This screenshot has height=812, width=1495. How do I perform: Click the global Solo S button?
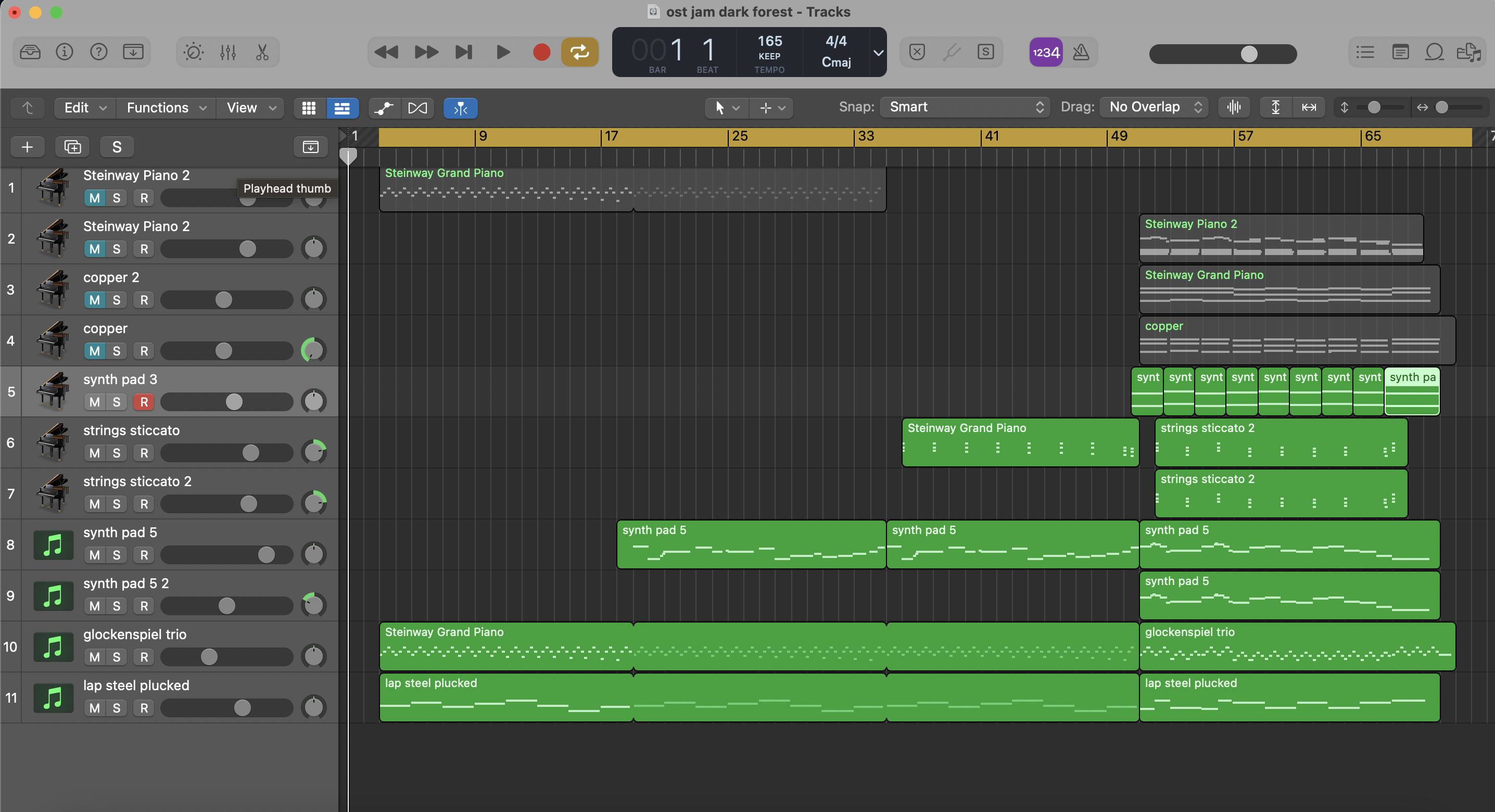click(x=117, y=147)
